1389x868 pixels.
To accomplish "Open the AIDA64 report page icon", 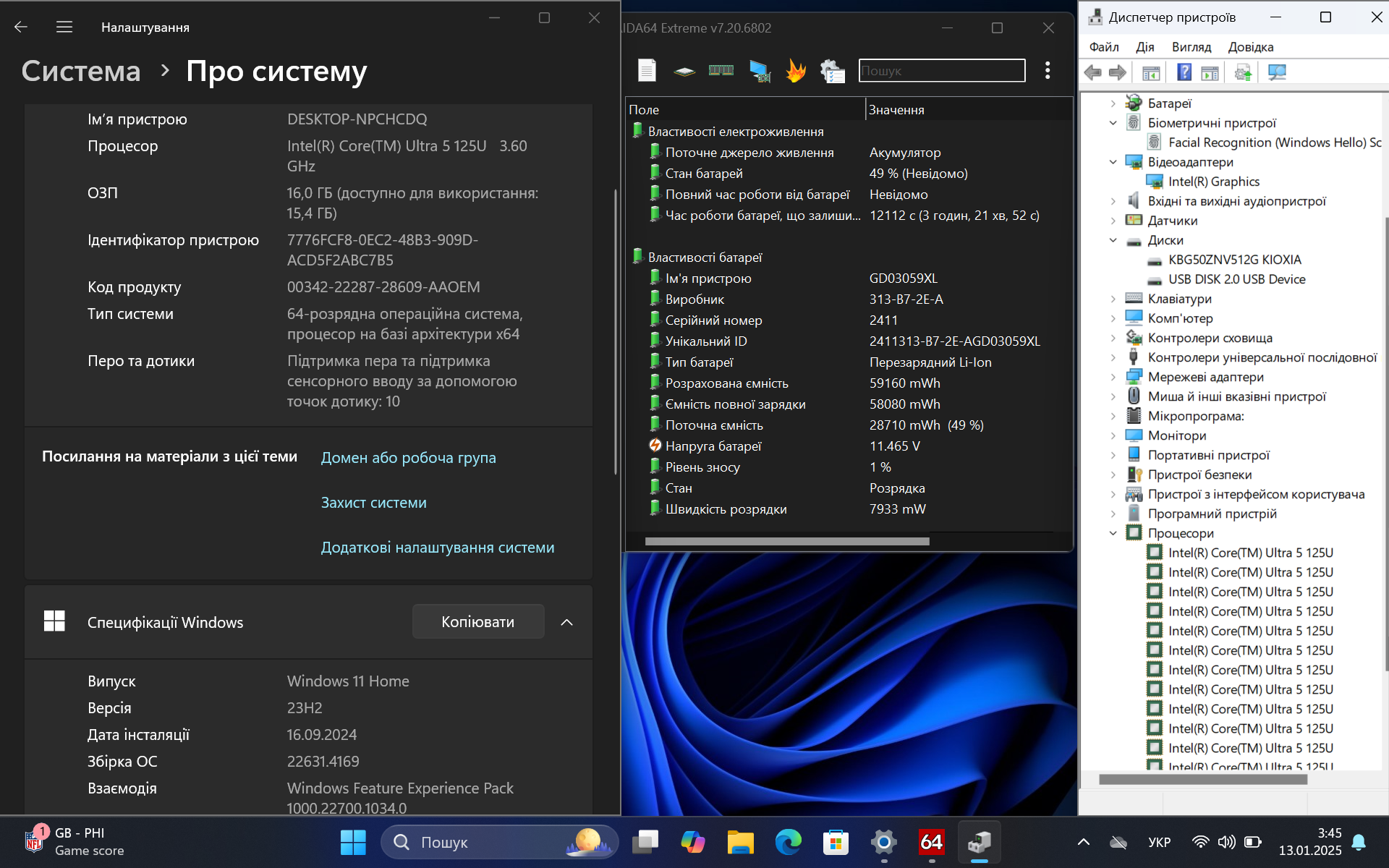I will [647, 71].
